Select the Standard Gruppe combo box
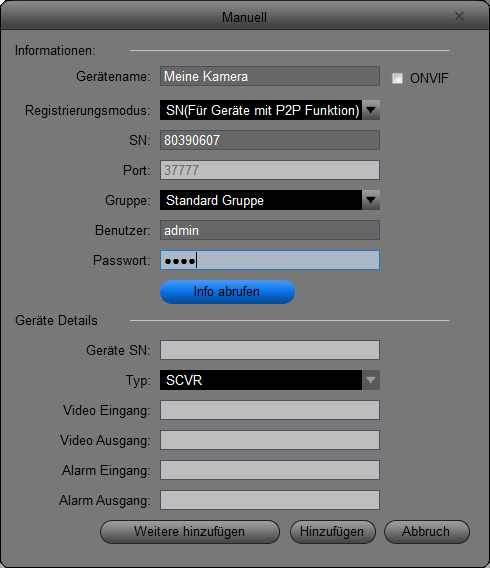490x568 pixels. [270, 200]
